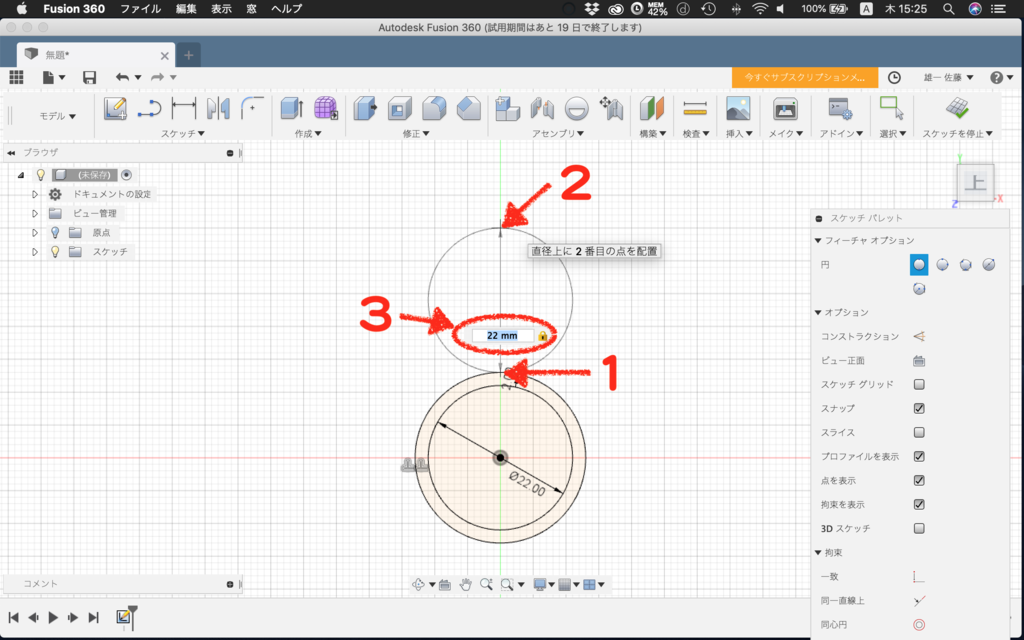The width and height of the screenshot is (1024, 640).
Task: Open the アセンブリ toolbar dropdown
Action: tap(558, 133)
